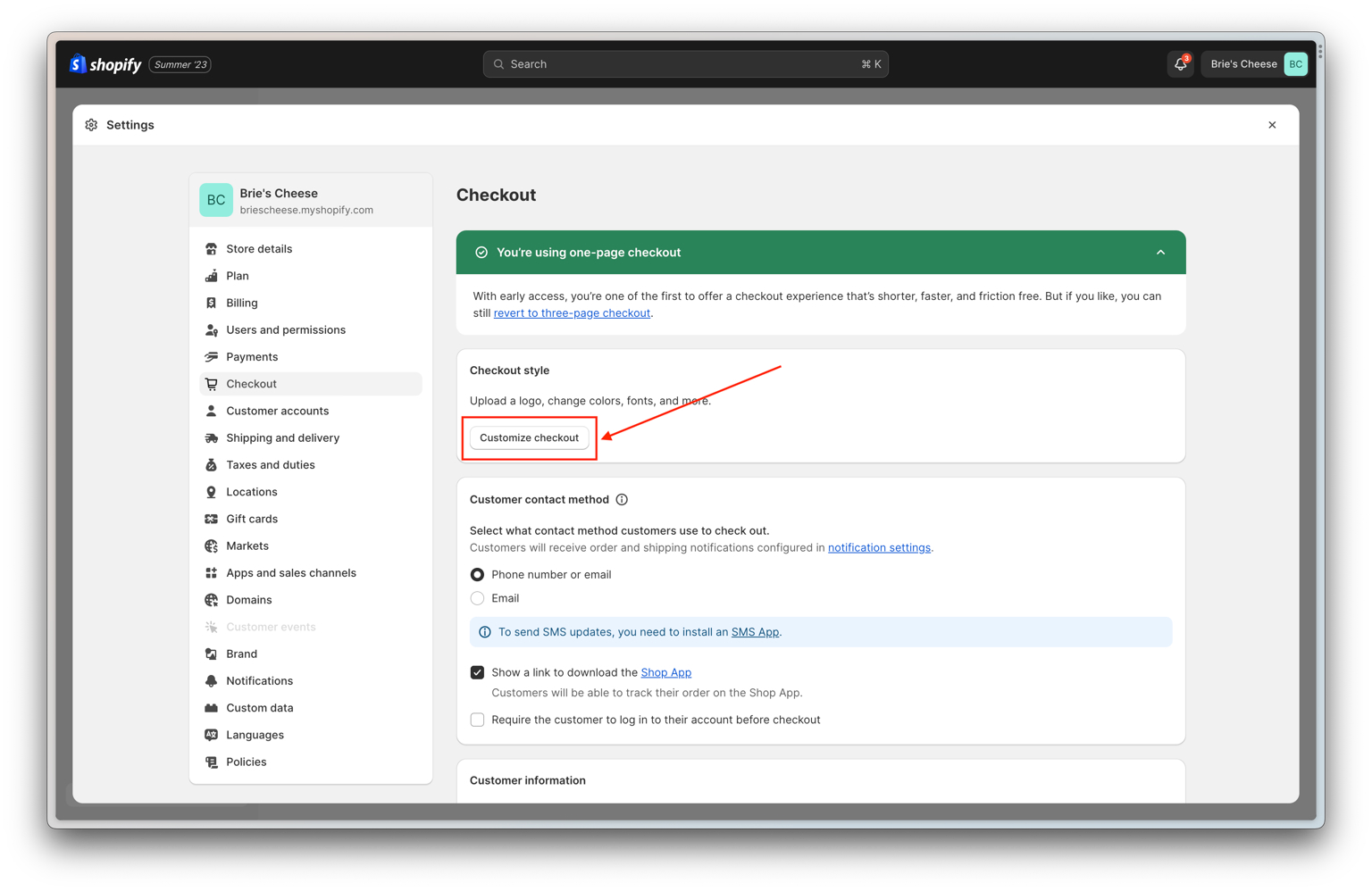This screenshot has width=1372, height=891.
Task: Click the Billing receipt icon
Action: click(212, 303)
